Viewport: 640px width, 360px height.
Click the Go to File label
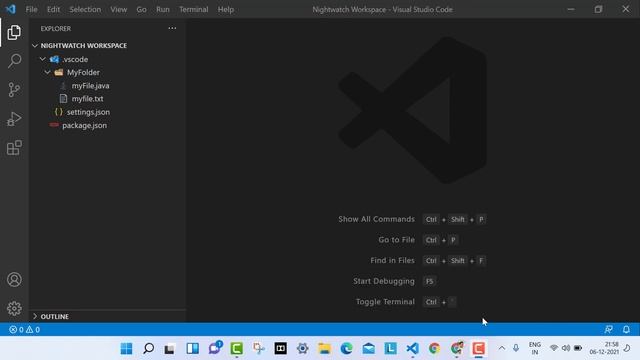pyautogui.click(x=396, y=240)
